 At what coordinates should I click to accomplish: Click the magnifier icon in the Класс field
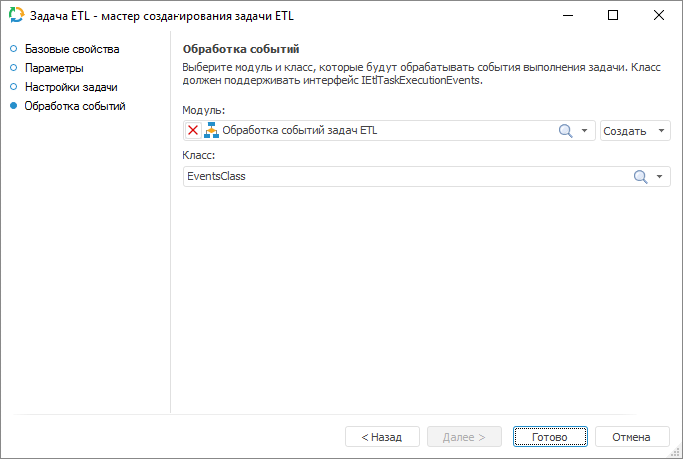point(641,176)
